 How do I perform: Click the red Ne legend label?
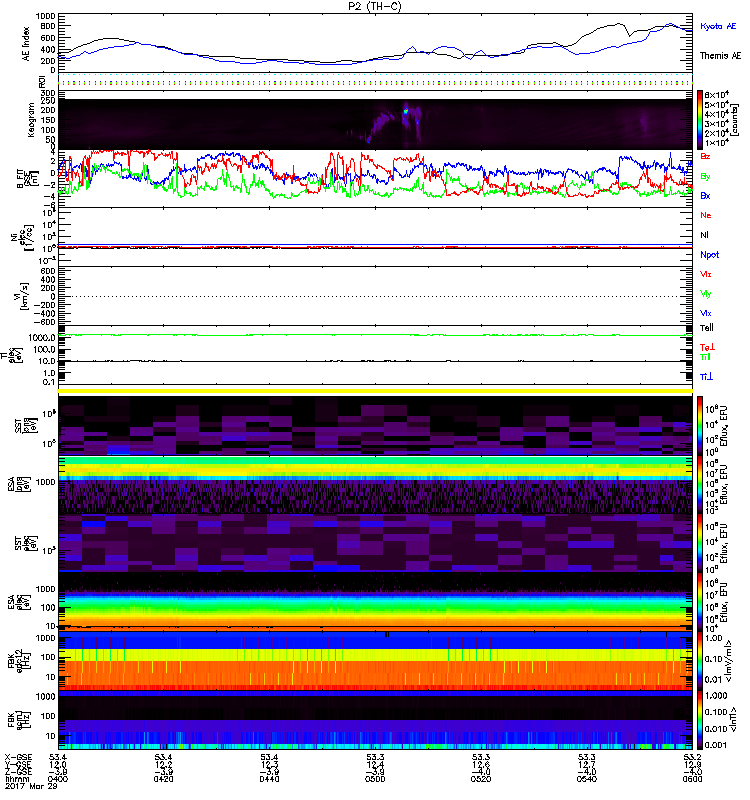[706, 215]
